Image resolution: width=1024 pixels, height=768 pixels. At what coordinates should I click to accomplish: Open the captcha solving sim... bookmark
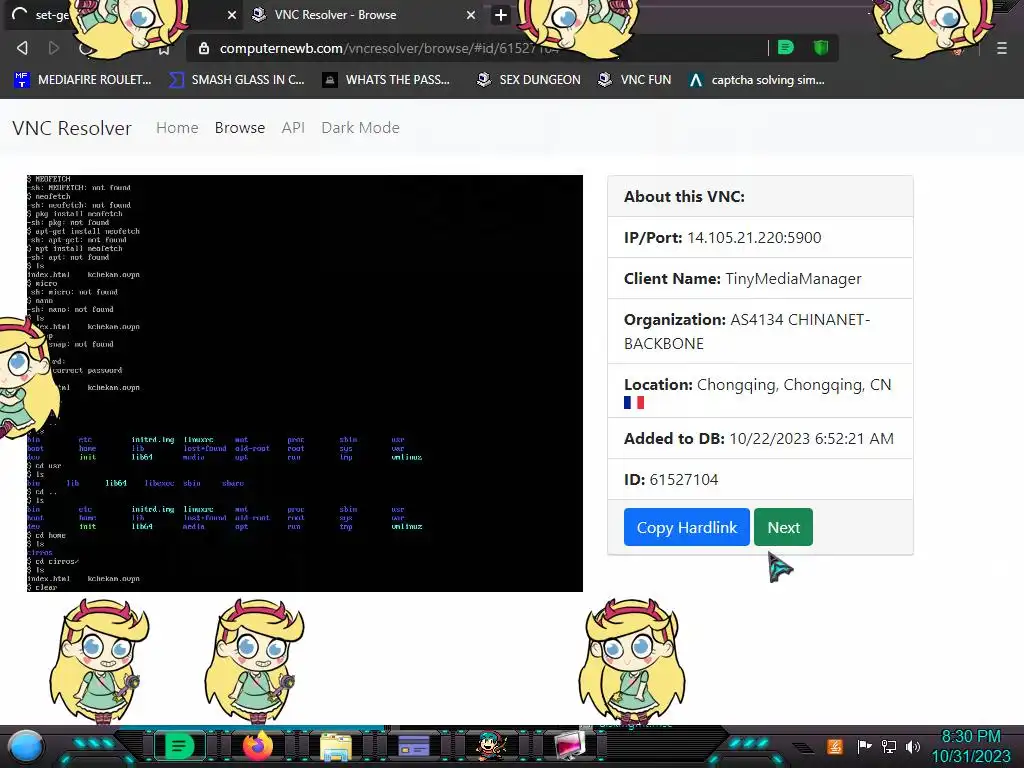tap(756, 80)
